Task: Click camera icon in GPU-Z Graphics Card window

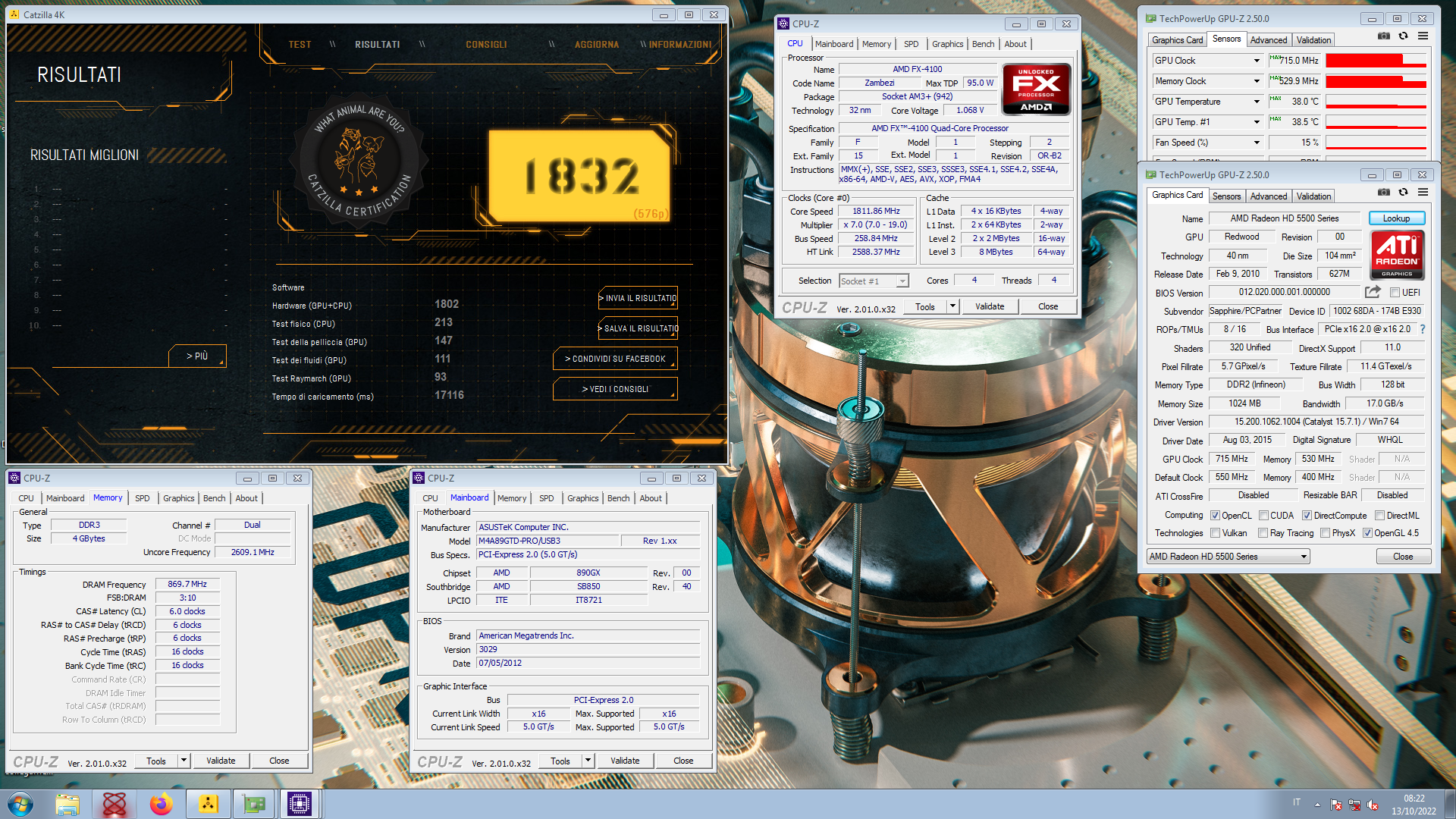Action: [x=1383, y=193]
